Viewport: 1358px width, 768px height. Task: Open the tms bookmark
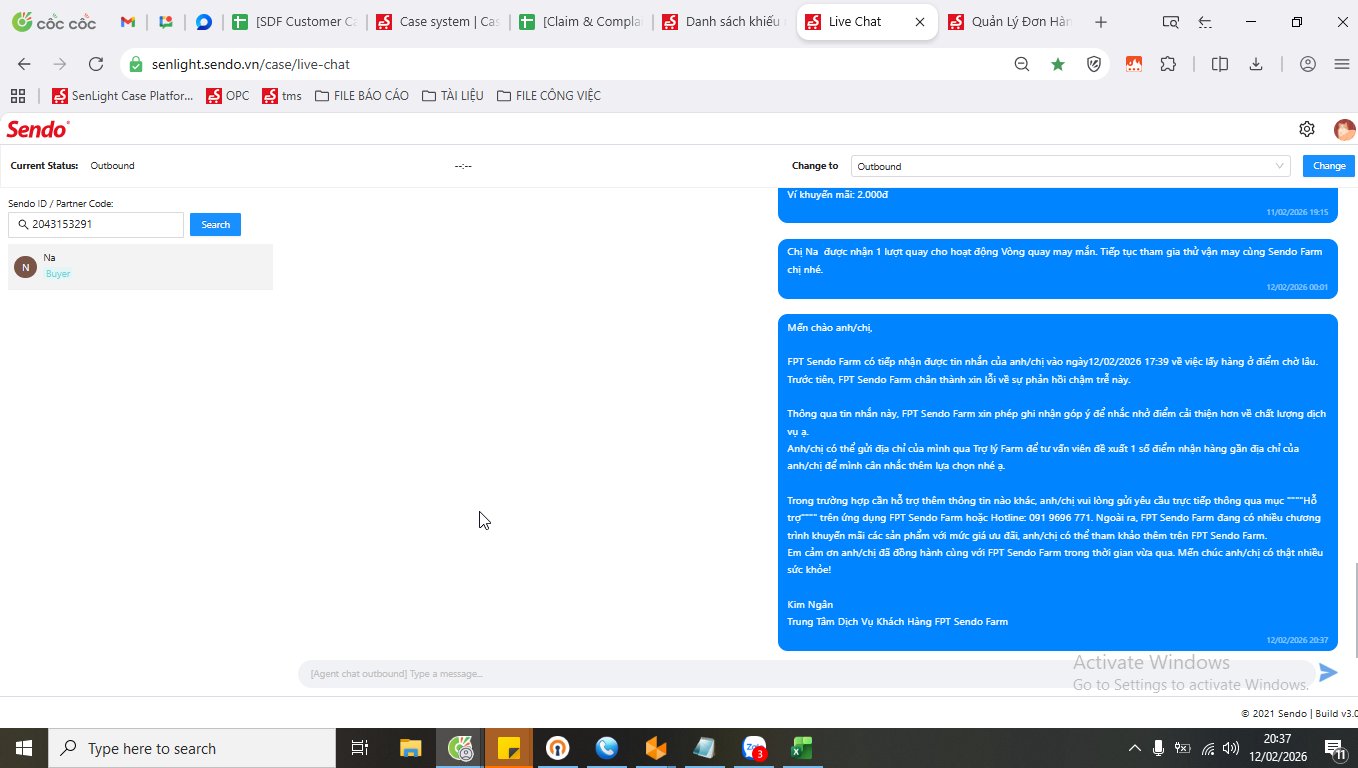click(x=282, y=96)
